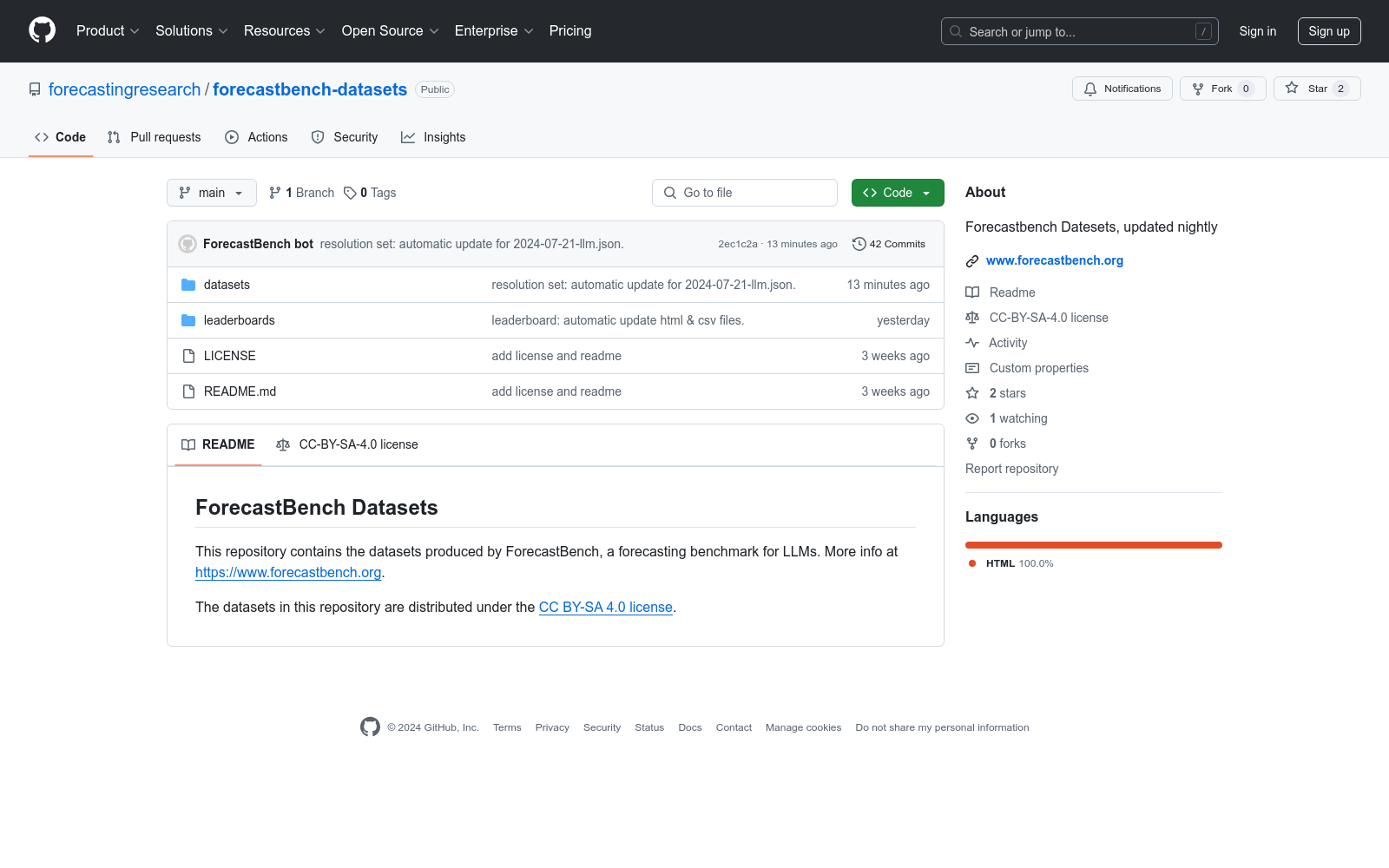Click the GitHub logo in the header
The height and width of the screenshot is (868, 1389).
[x=42, y=30]
